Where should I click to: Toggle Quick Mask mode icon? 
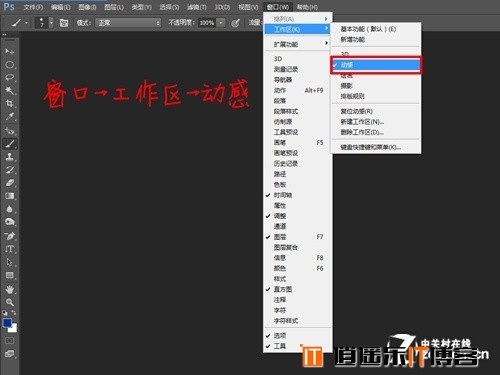point(10,341)
